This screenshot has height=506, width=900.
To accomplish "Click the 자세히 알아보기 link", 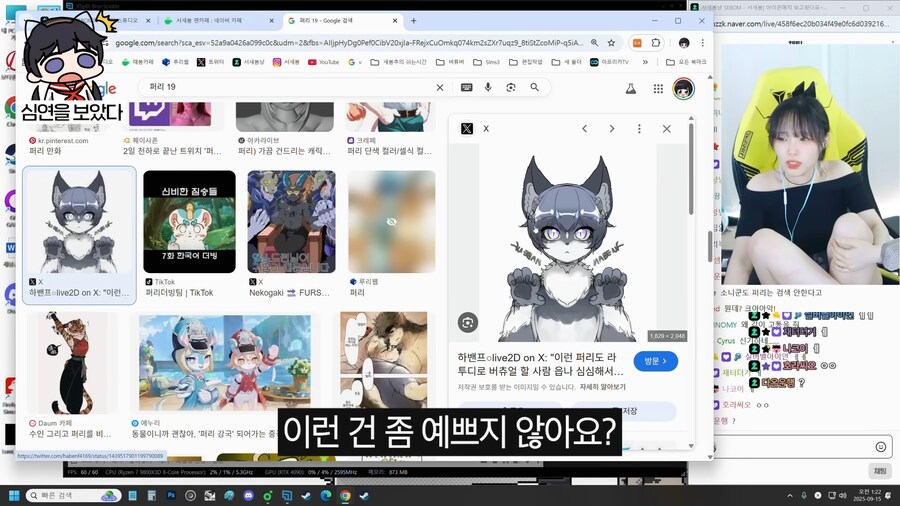I will (x=603, y=387).
